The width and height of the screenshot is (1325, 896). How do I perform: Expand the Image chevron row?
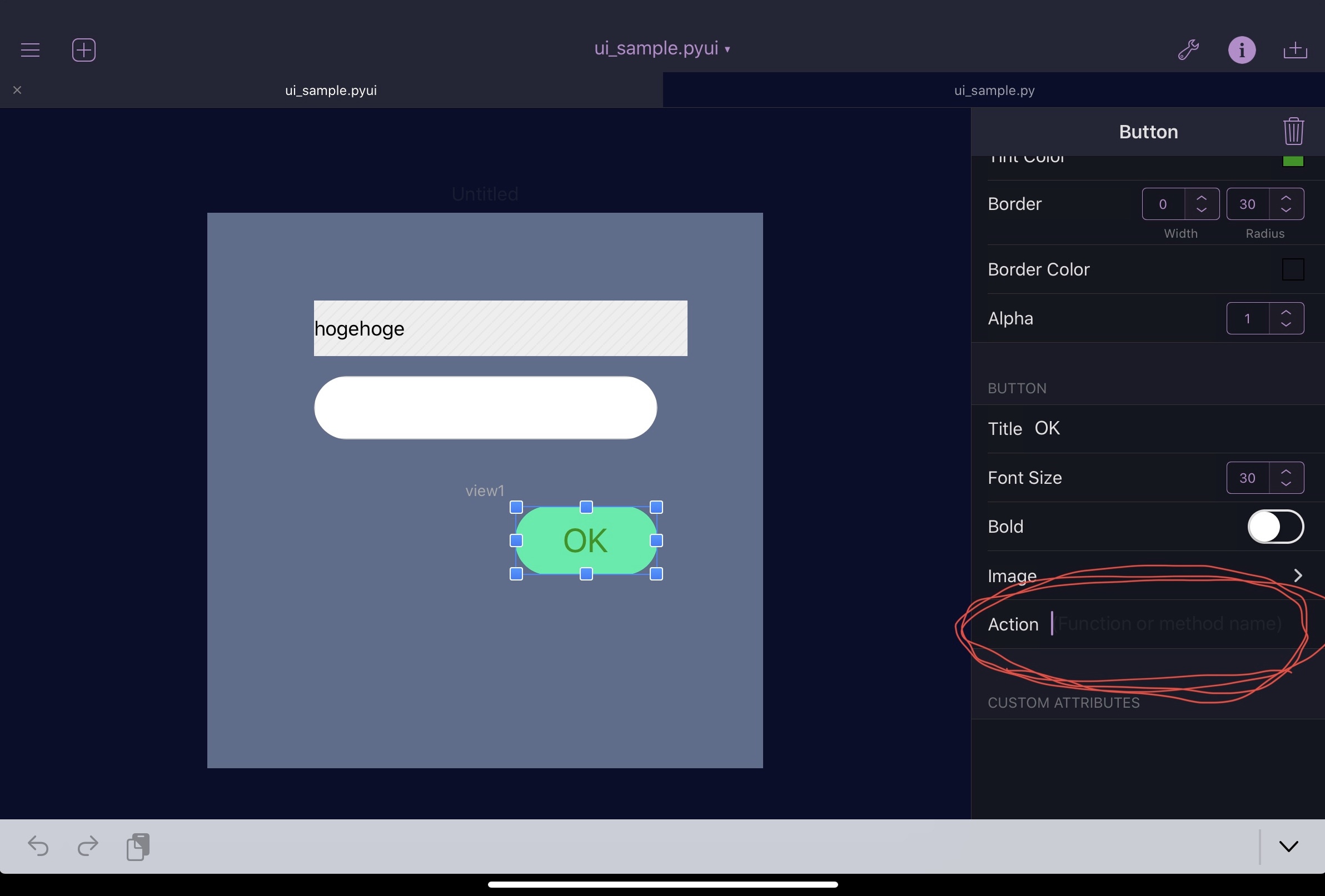1298,575
